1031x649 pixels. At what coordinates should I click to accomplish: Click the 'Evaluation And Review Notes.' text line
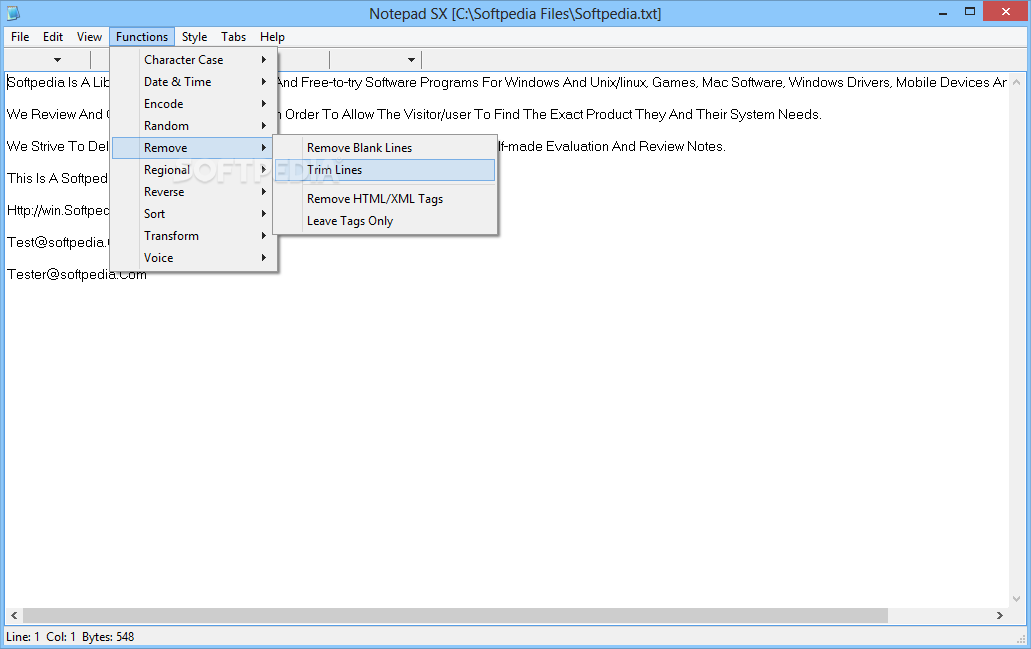coord(366,146)
